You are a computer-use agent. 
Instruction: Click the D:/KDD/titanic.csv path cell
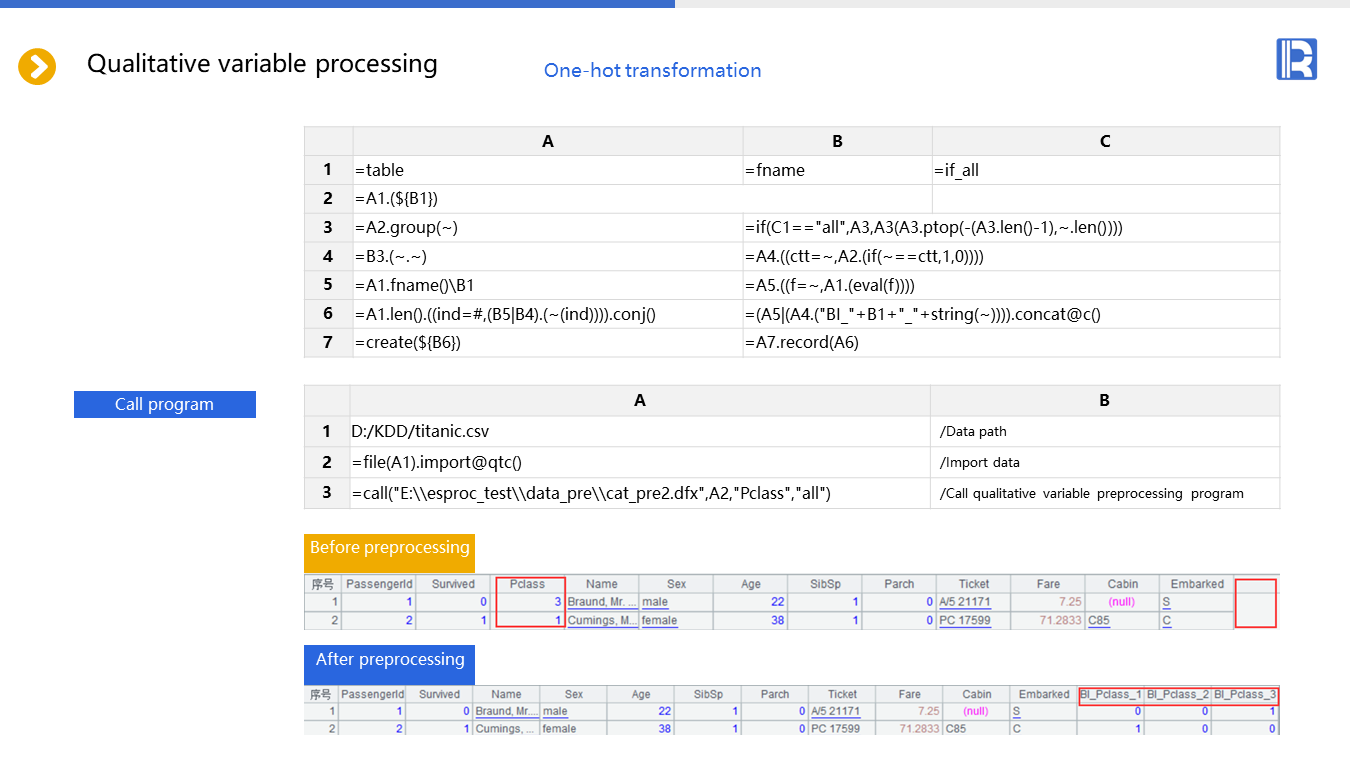click(639, 431)
